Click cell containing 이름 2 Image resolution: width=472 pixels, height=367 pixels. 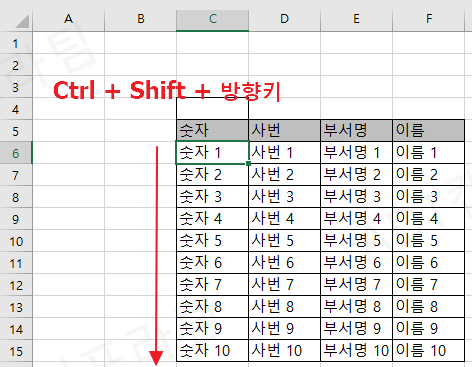tap(428, 175)
